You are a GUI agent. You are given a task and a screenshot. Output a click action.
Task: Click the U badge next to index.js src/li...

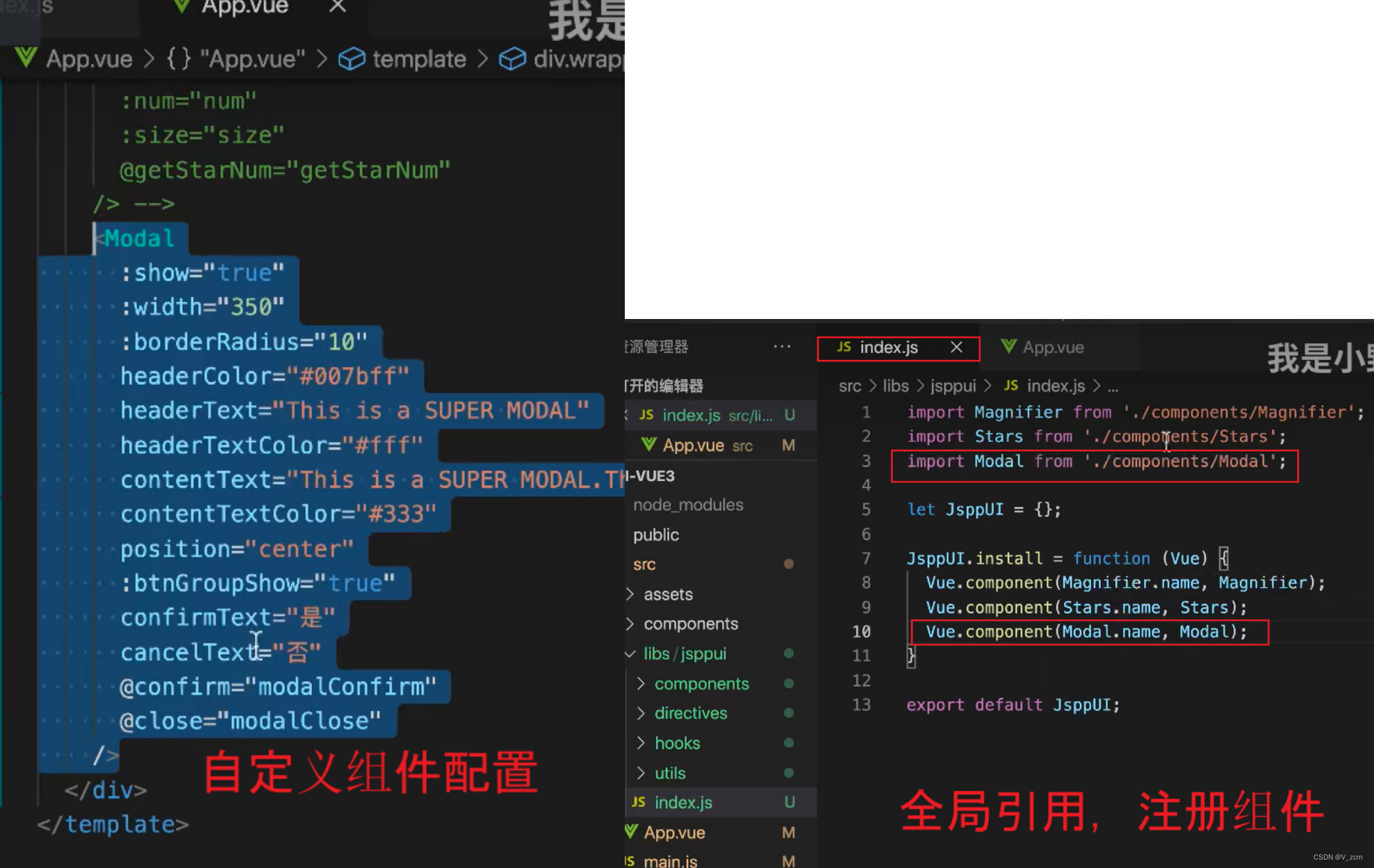tap(790, 415)
